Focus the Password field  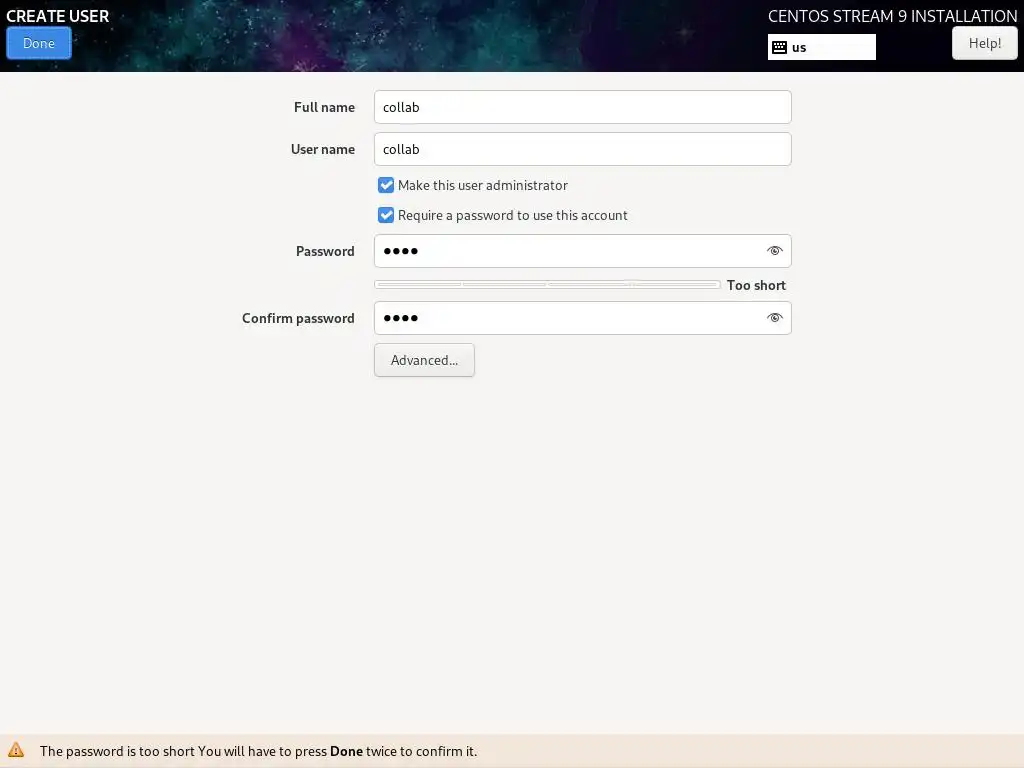[583, 251]
